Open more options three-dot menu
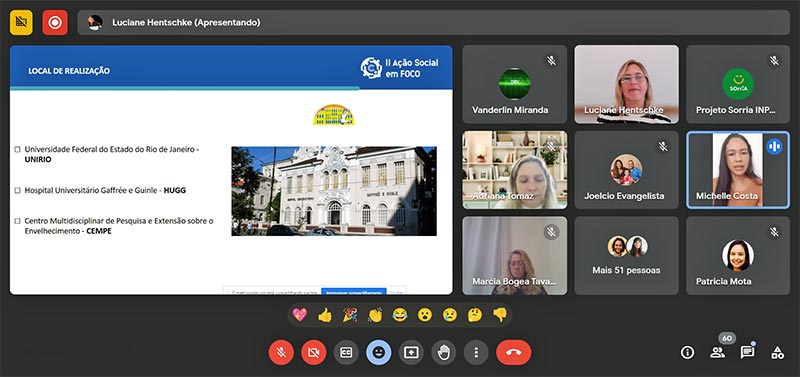This screenshot has width=800, height=377. 476,353
